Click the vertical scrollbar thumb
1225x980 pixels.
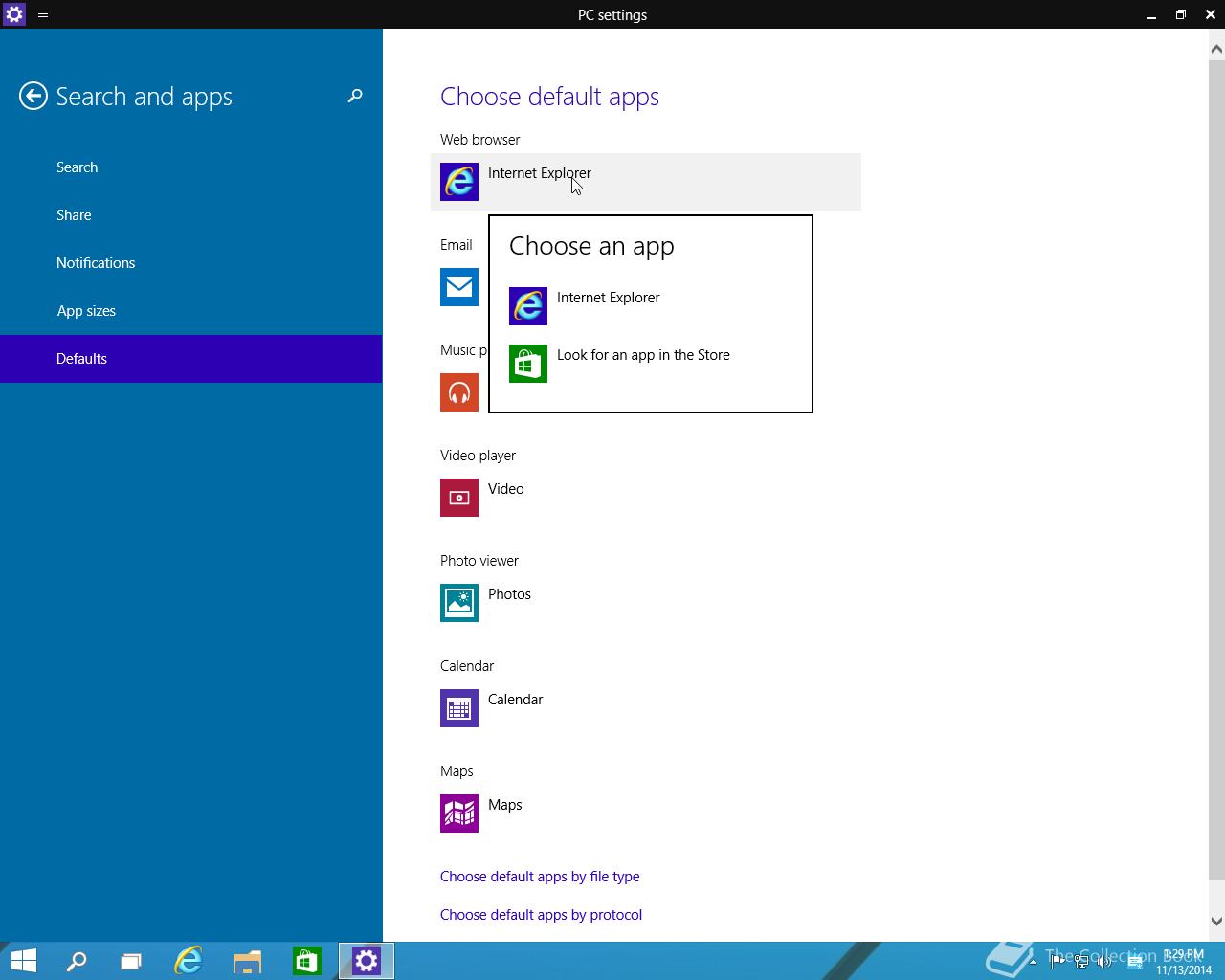1216,469
